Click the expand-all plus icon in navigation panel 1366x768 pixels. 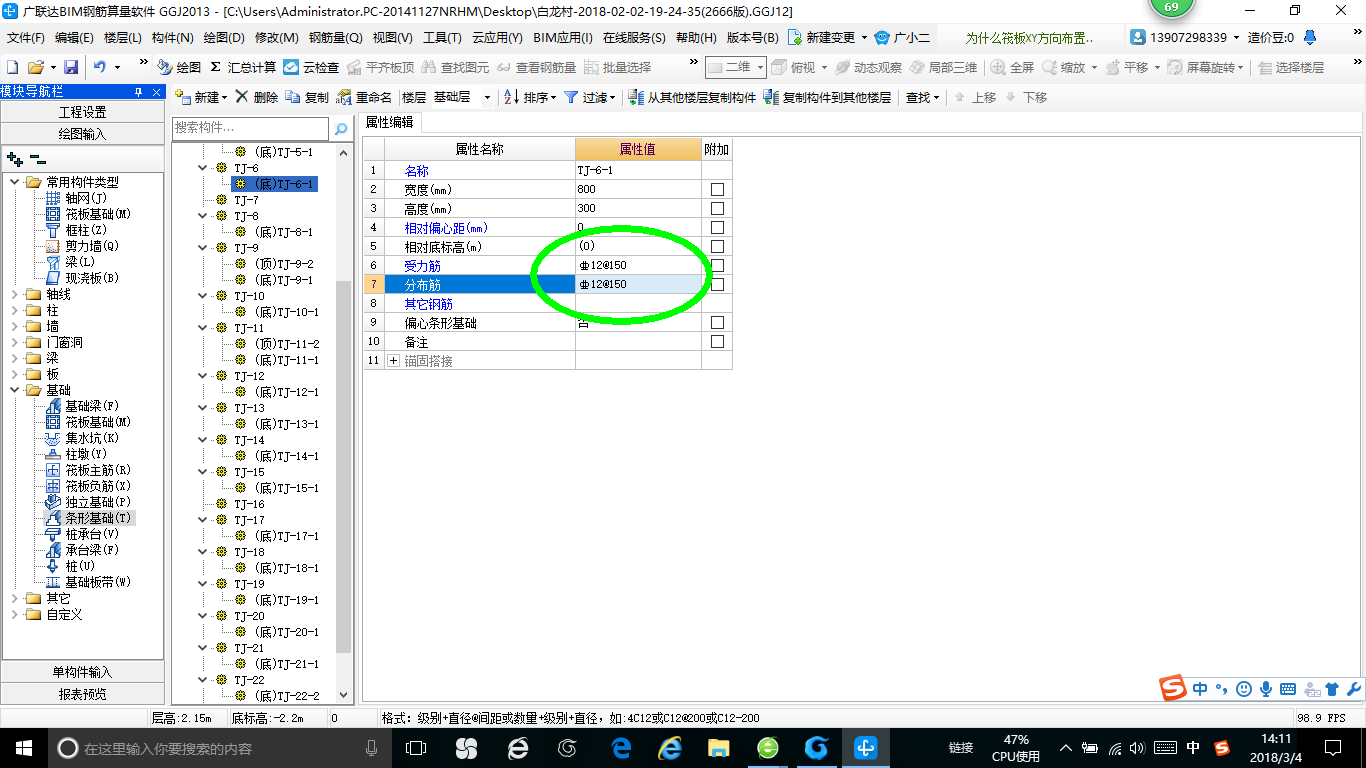coord(15,158)
